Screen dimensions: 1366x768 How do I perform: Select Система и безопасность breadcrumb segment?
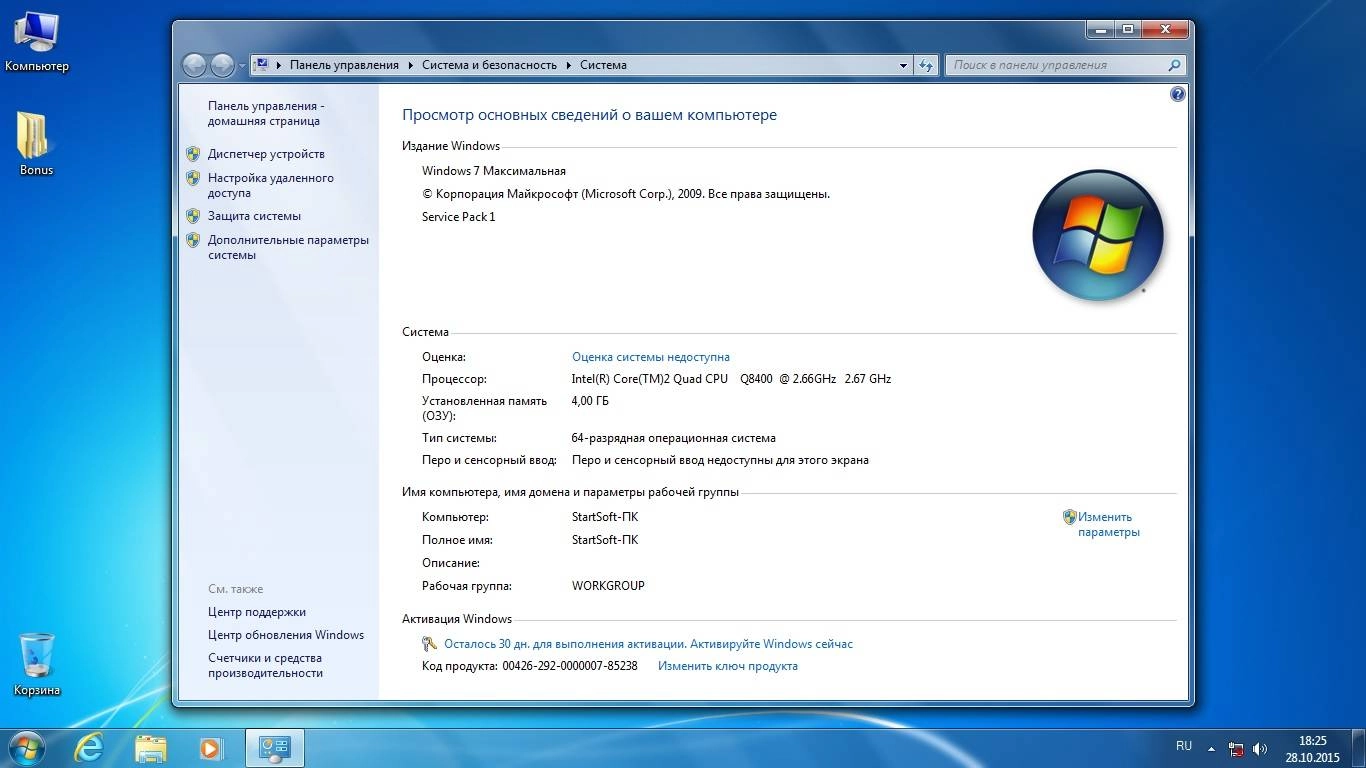tap(489, 65)
